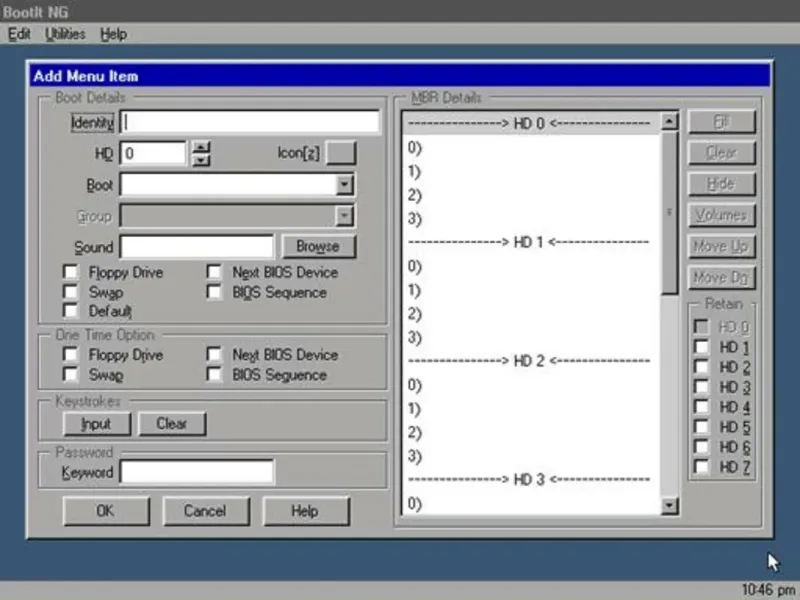Click Browse for sound file
Viewport: 800px width, 600px height.
point(318,247)
